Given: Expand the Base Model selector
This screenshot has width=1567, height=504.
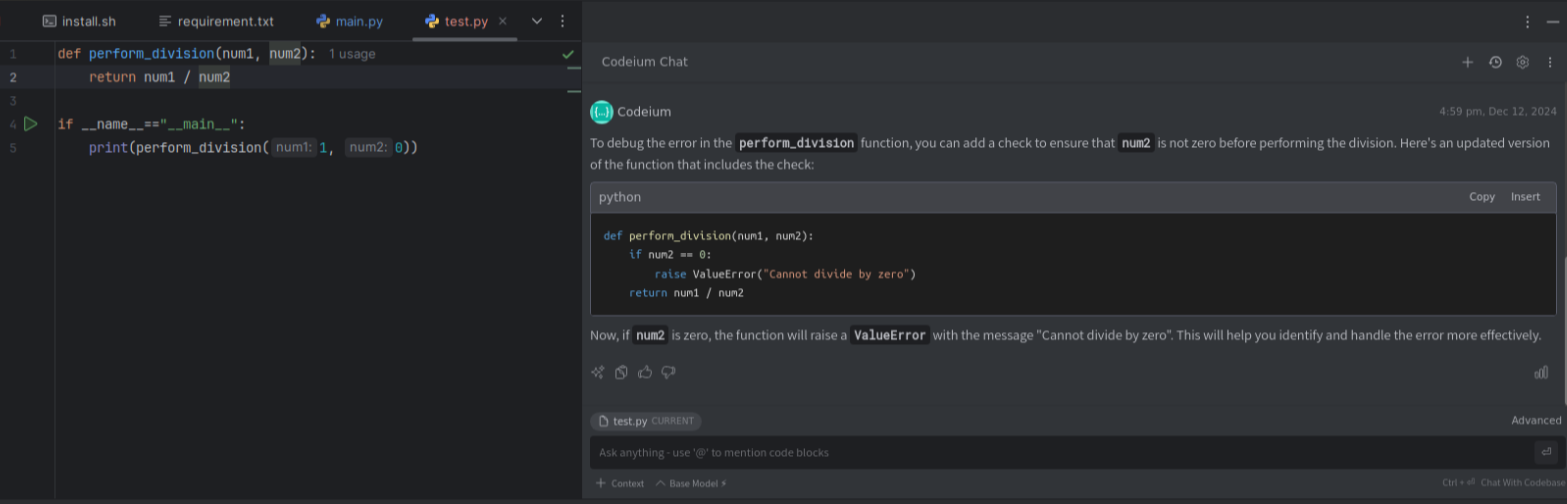Looking at the screenshot, I should [x=691, y=483].
